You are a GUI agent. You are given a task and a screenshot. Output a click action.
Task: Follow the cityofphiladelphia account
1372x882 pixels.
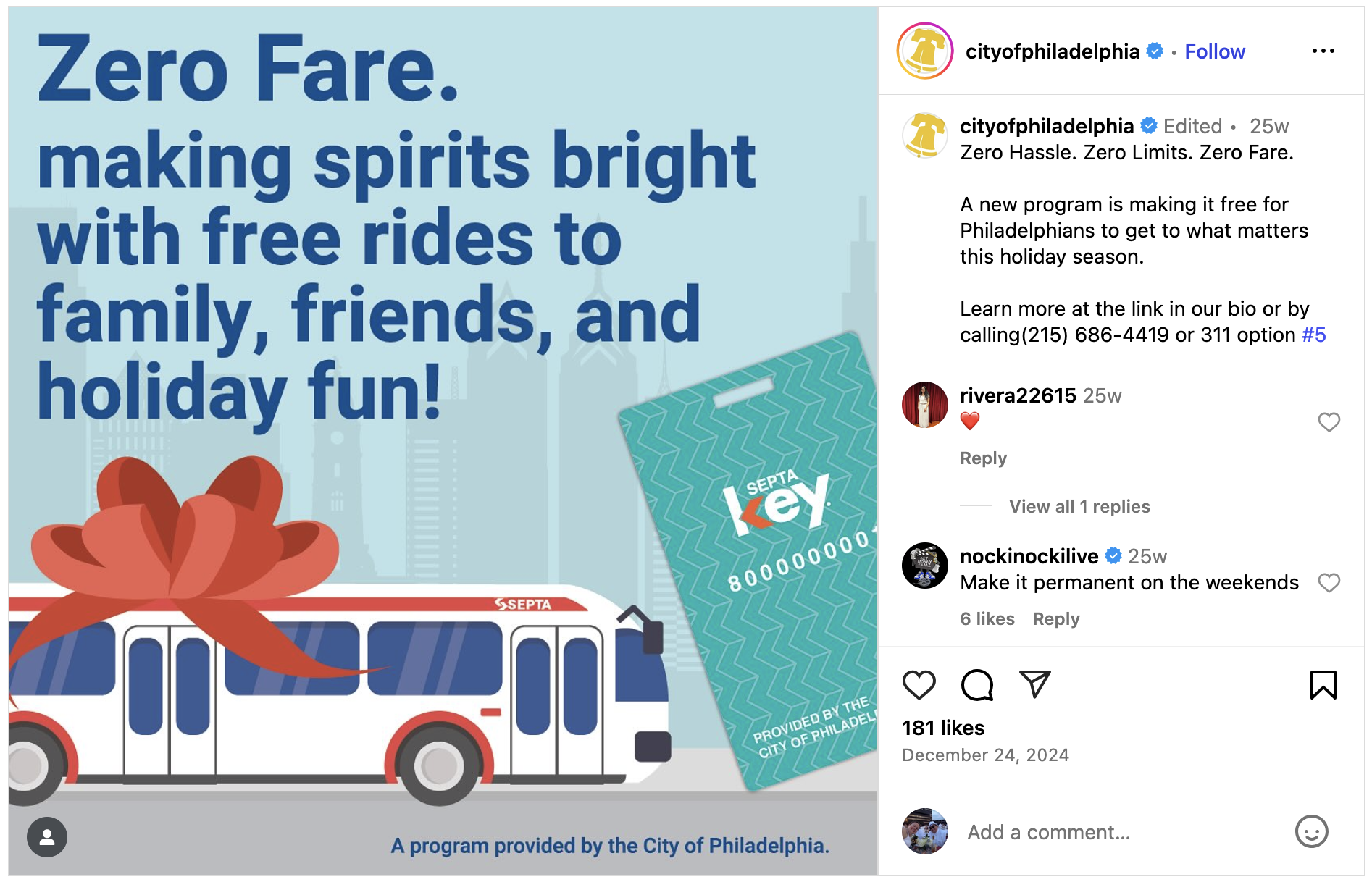(x=1214, y=51)
